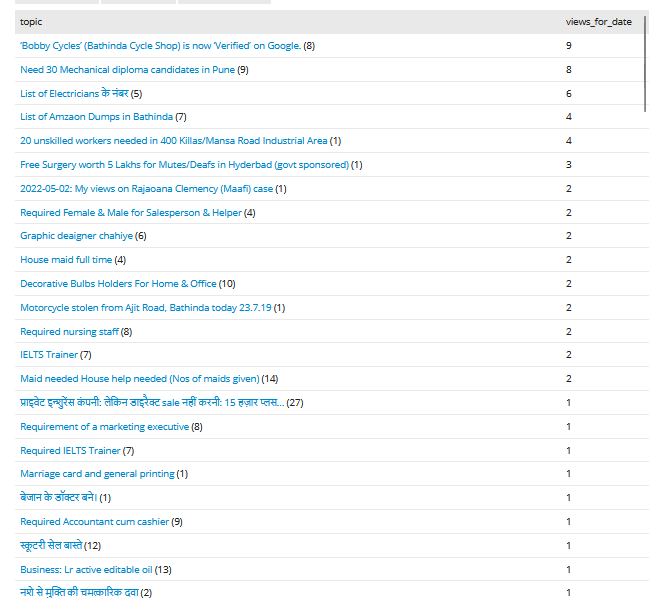The image size is (658, 611).
Task: Open 'Requirement of a marketing executive' topic
Action: 104,427
